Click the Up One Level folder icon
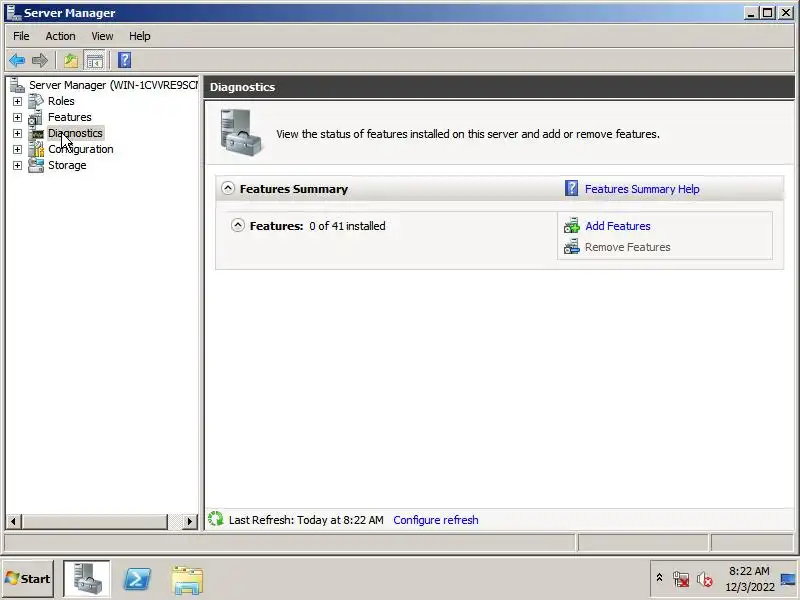 [71, 61]
